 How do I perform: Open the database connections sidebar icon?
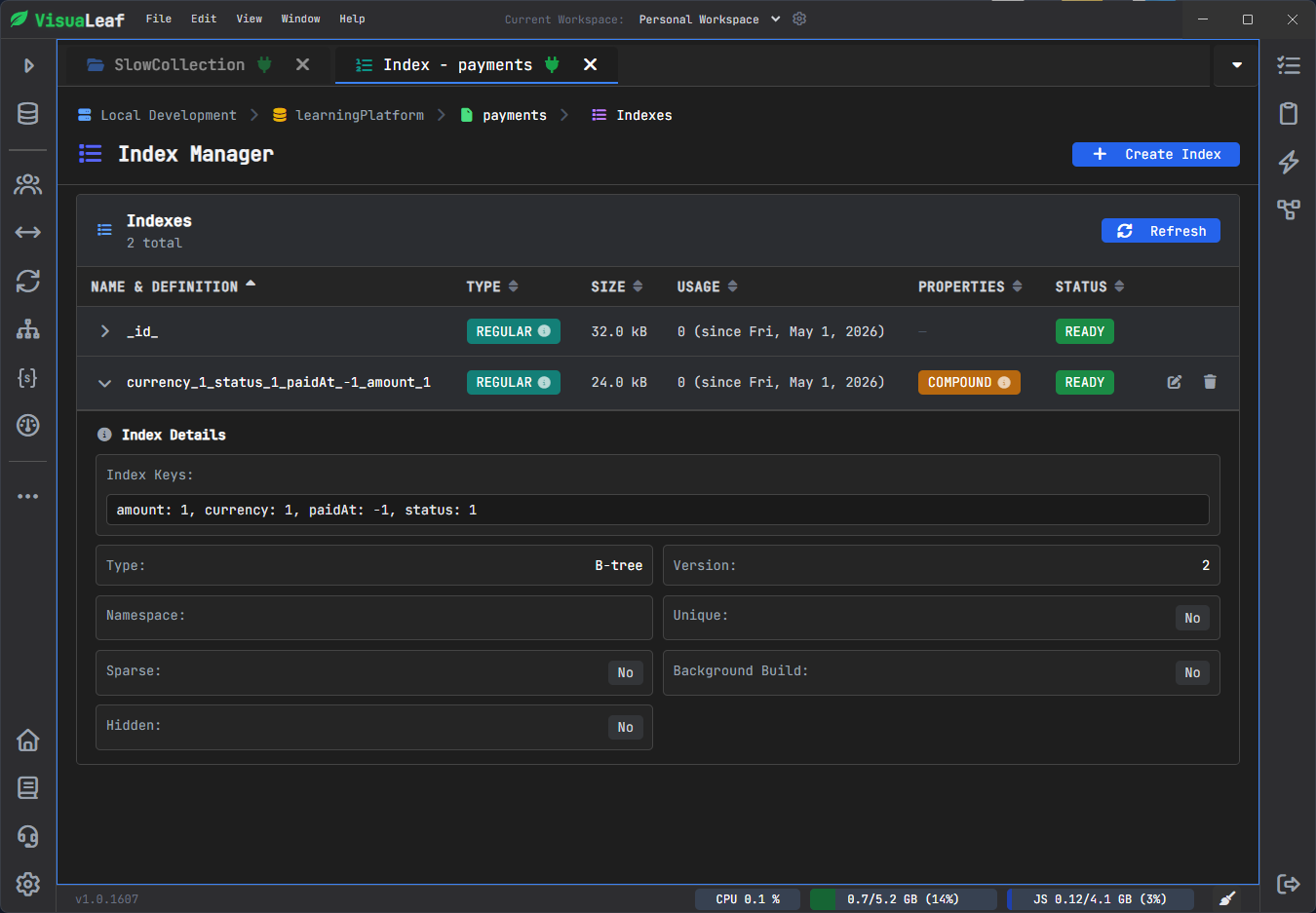[28, 113]
